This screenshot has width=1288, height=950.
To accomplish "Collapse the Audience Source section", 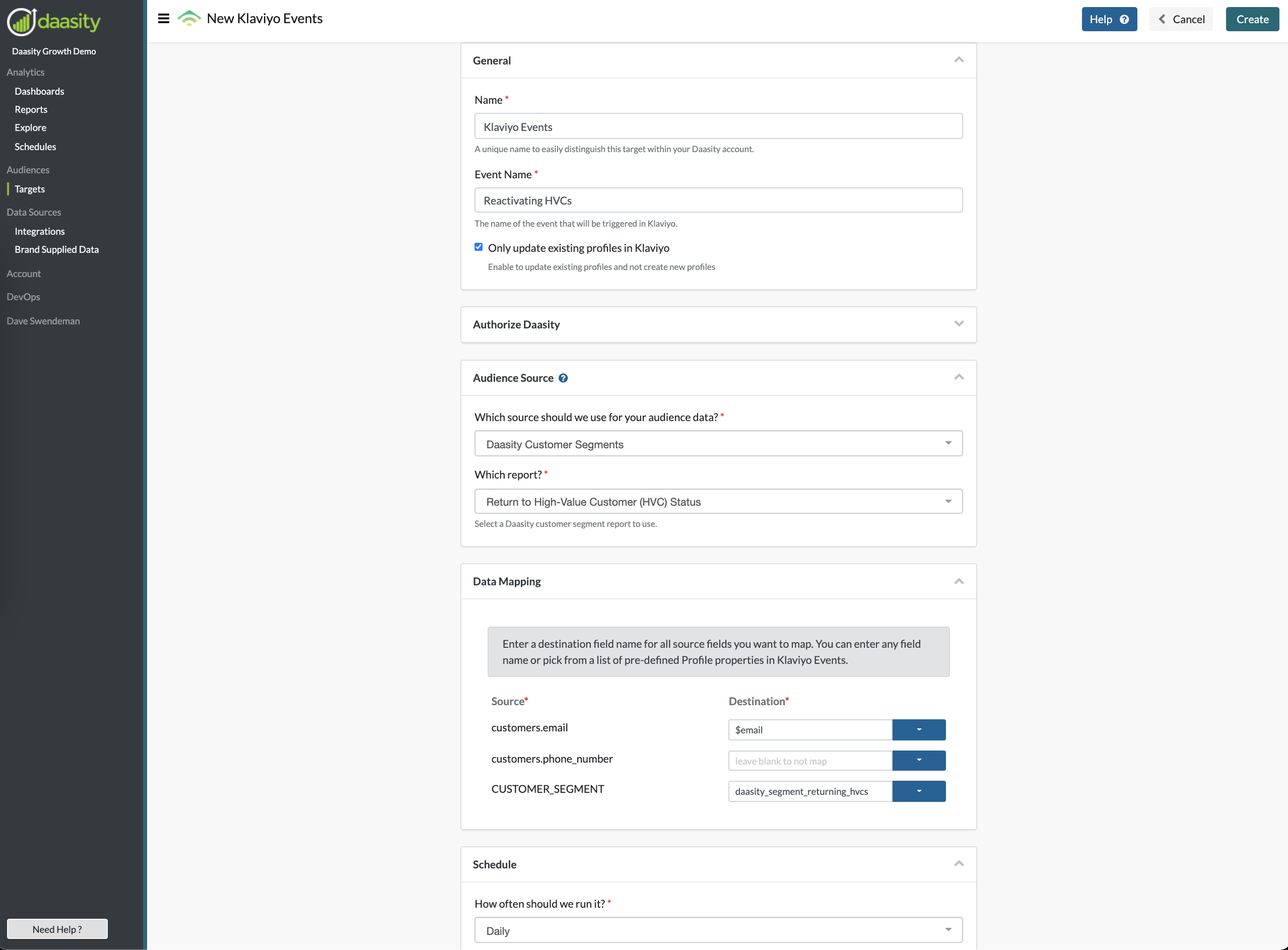I will point(959,377).
